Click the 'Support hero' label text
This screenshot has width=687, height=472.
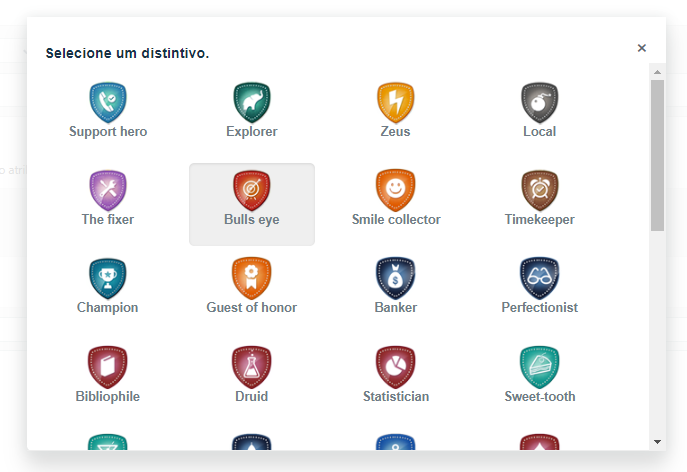(108, 131)
